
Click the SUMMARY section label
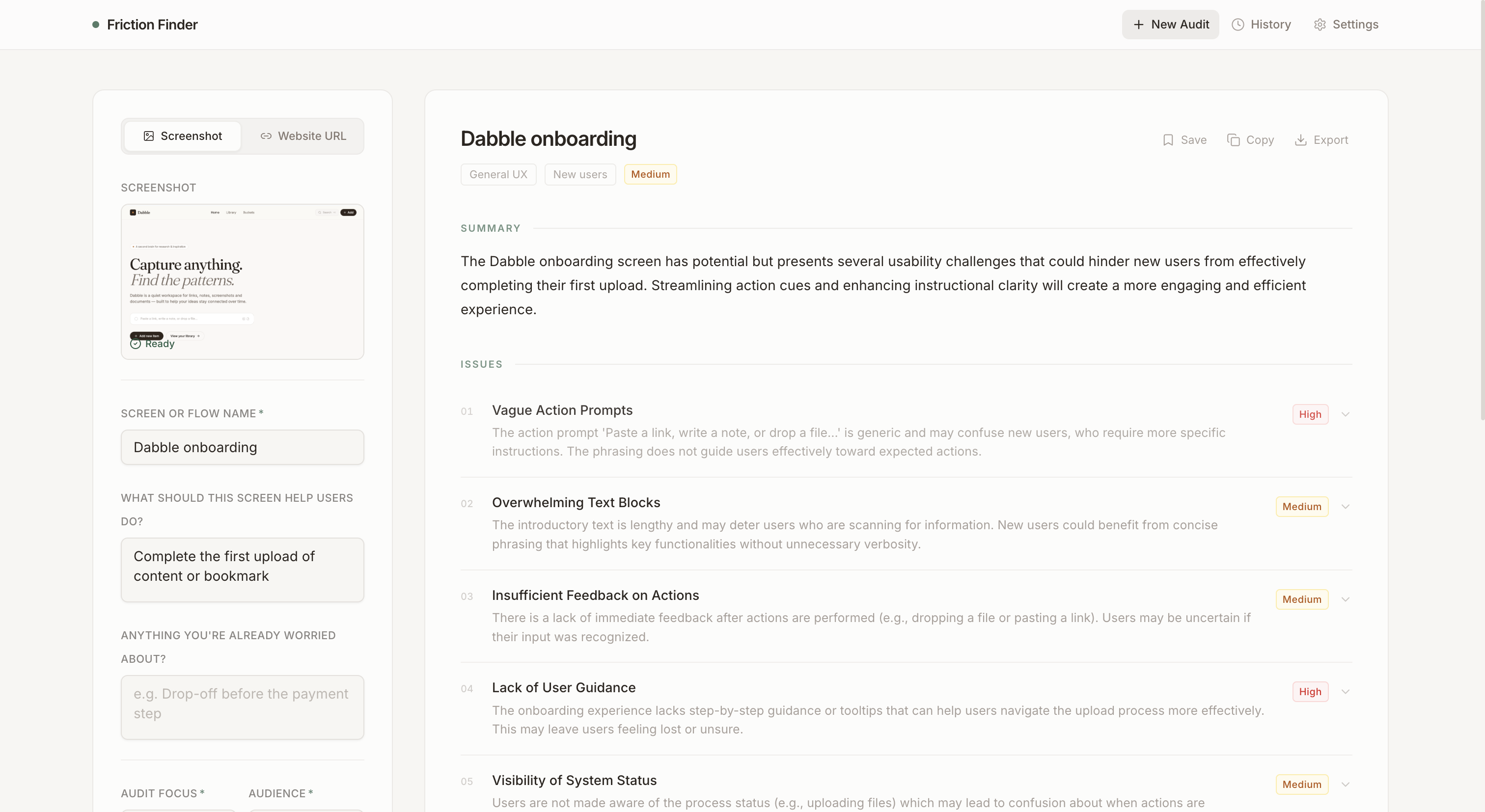click(491, 228)
